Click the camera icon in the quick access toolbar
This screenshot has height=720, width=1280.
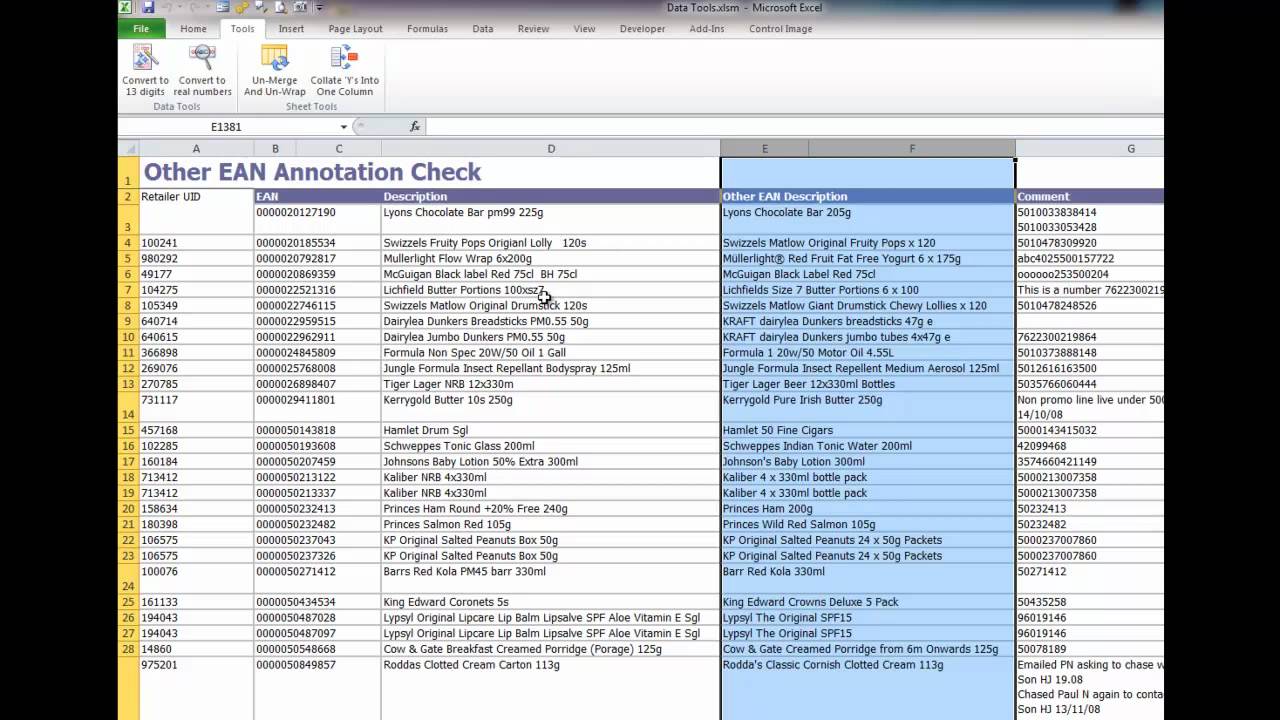pos(300,8)
